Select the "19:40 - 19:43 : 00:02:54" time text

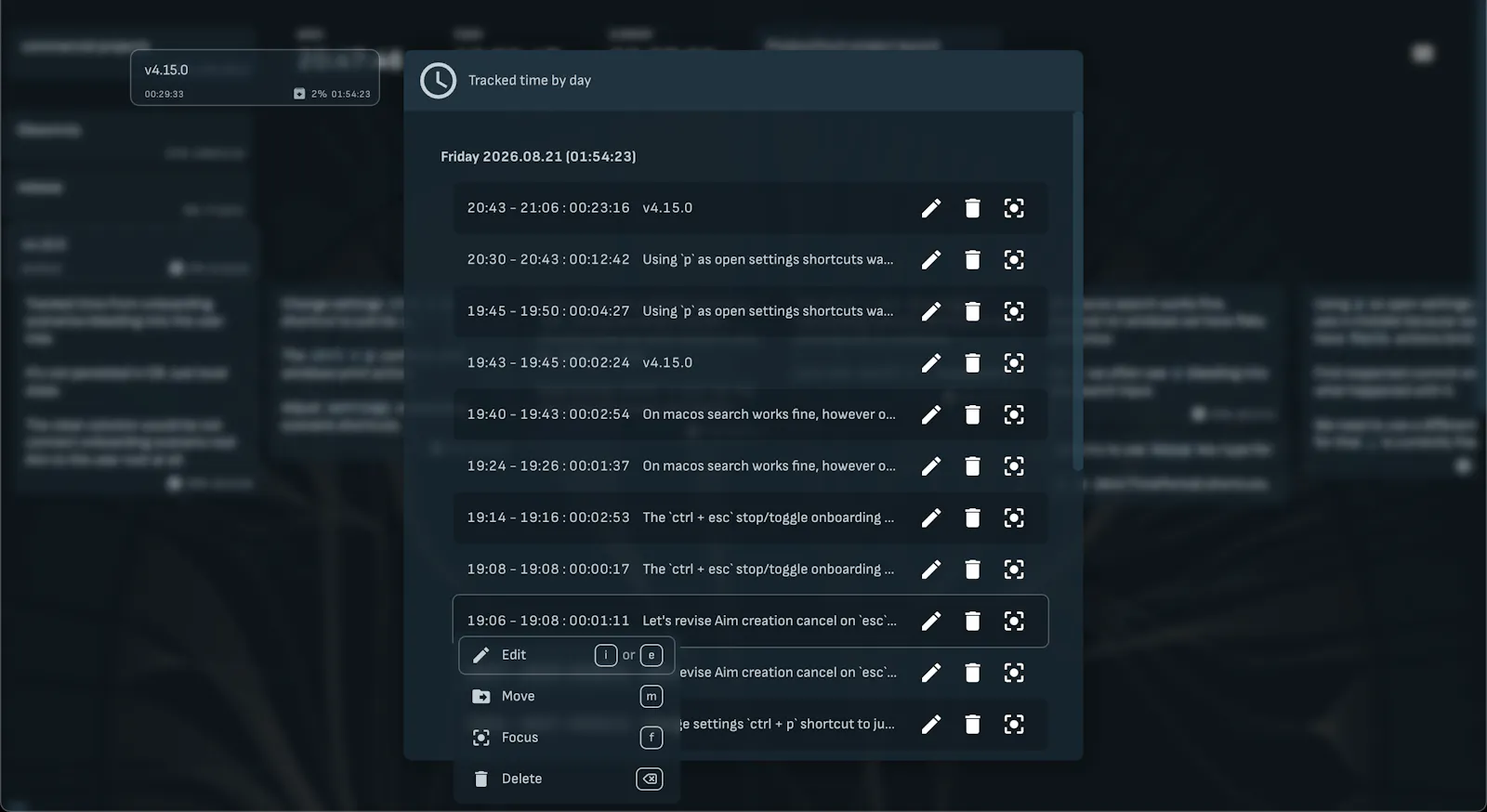pos(548,414)
